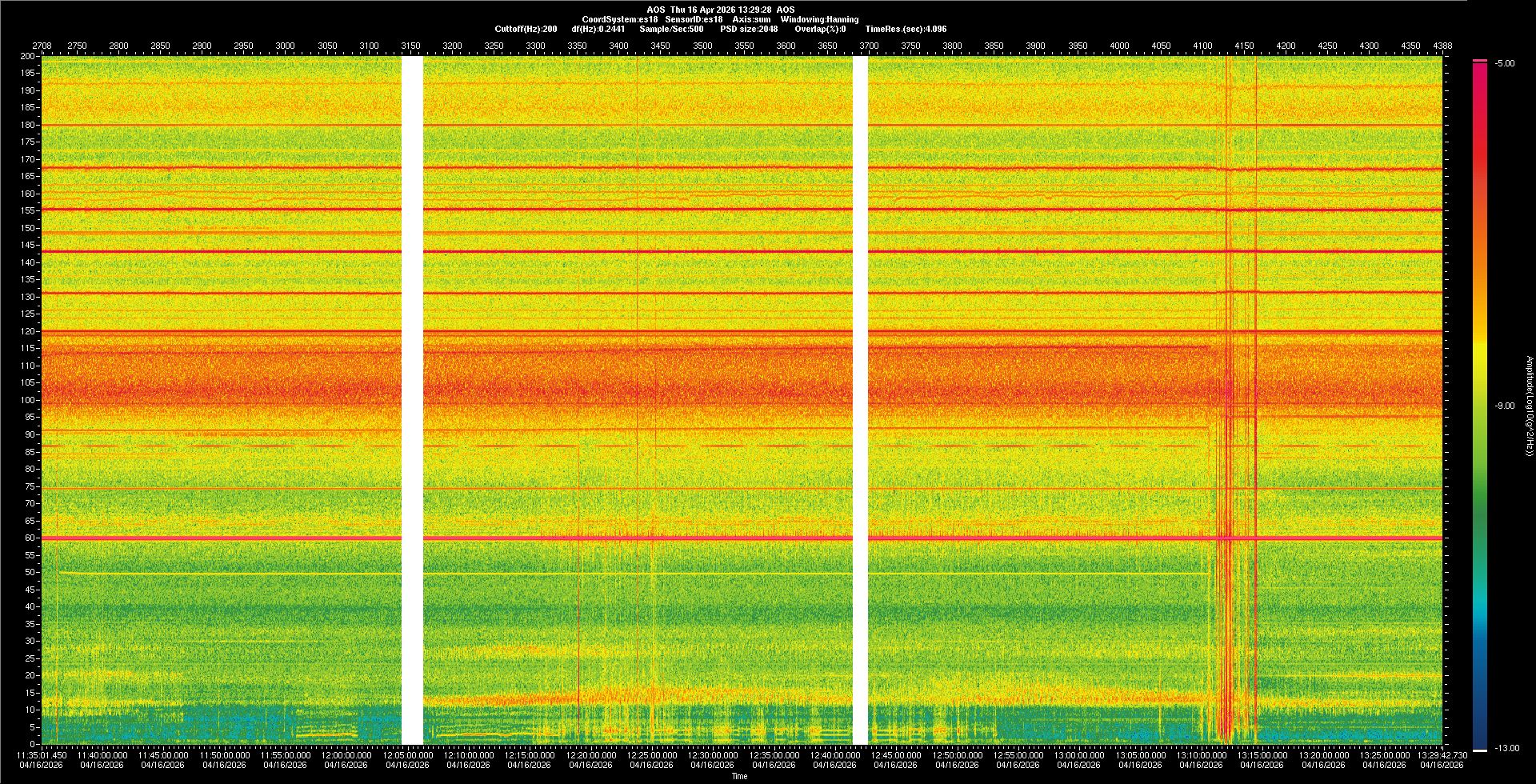Image resolution: width=1536 pixels, height=784 pixels.
Task: Click the Time axis title
Action: (739, 776)
